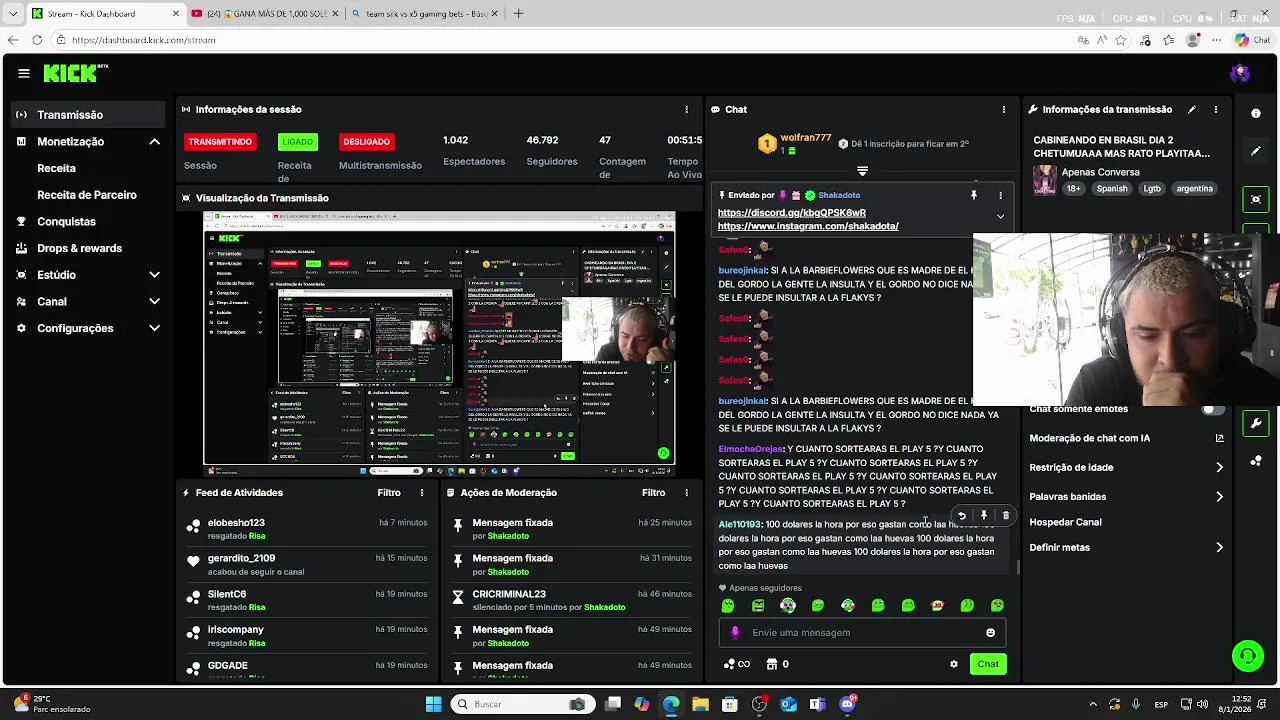Expand the Canal section
This screenshot has height=720, width=1280.
pos(154,301)
